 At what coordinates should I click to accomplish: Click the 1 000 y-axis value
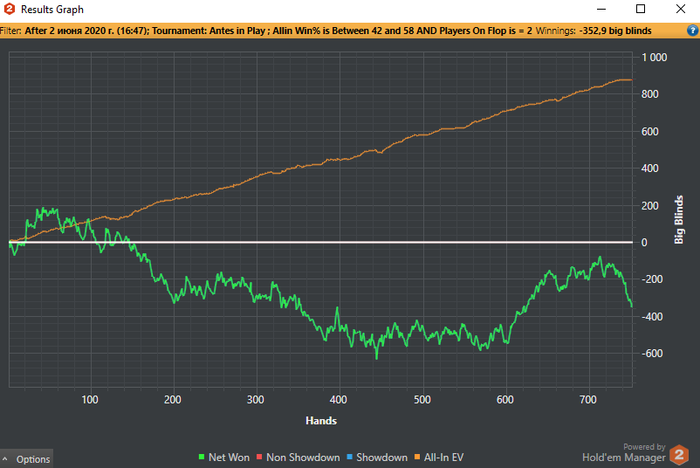(x=654, y=57)
